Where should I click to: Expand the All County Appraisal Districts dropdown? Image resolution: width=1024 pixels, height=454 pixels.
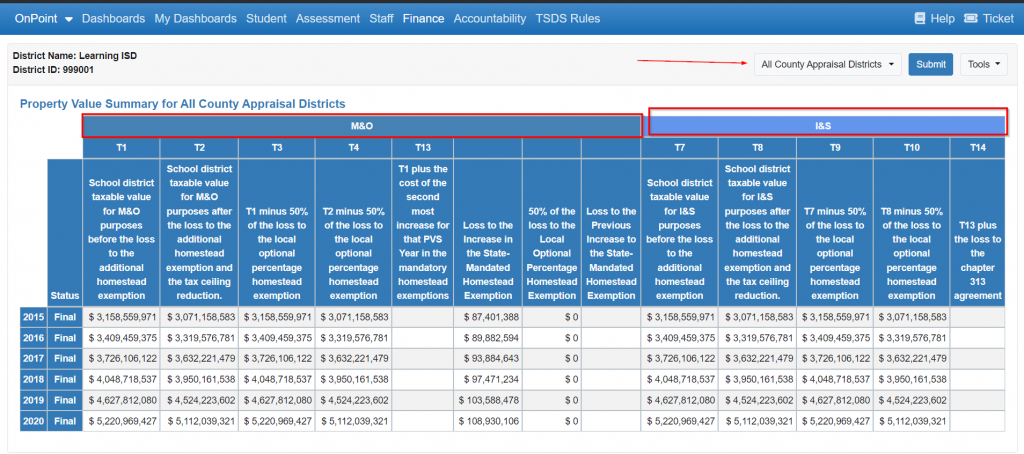pyautogui.click(x=827, y=65)
